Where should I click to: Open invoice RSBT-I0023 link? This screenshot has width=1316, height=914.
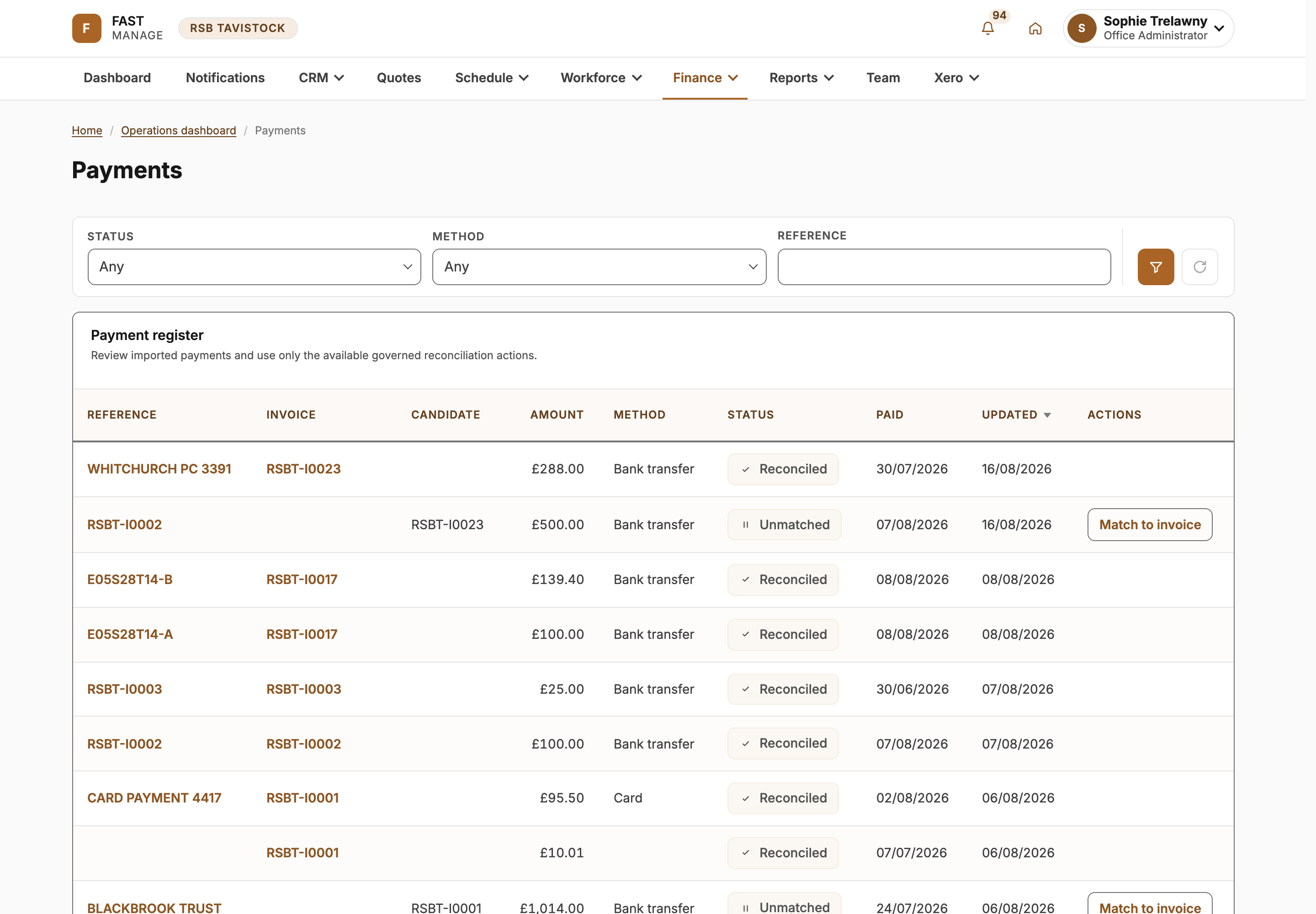pyautogui.click(x=303, y=469)
